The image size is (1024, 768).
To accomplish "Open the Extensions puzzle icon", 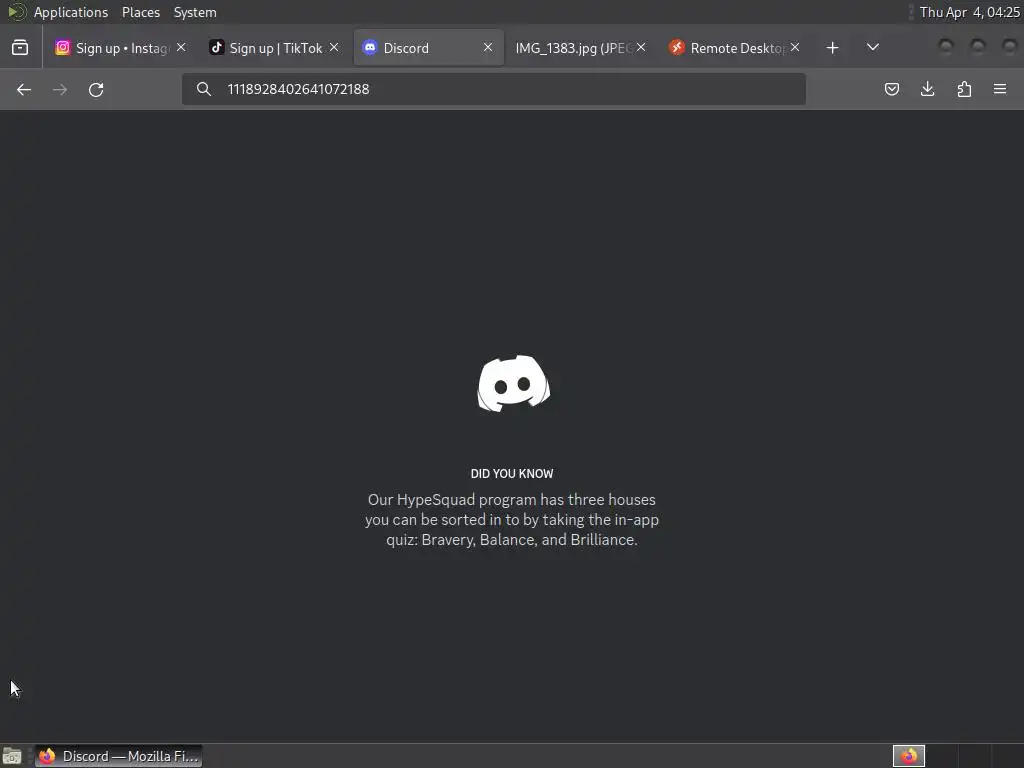I will pyautogui.click(x=964, y=89).
